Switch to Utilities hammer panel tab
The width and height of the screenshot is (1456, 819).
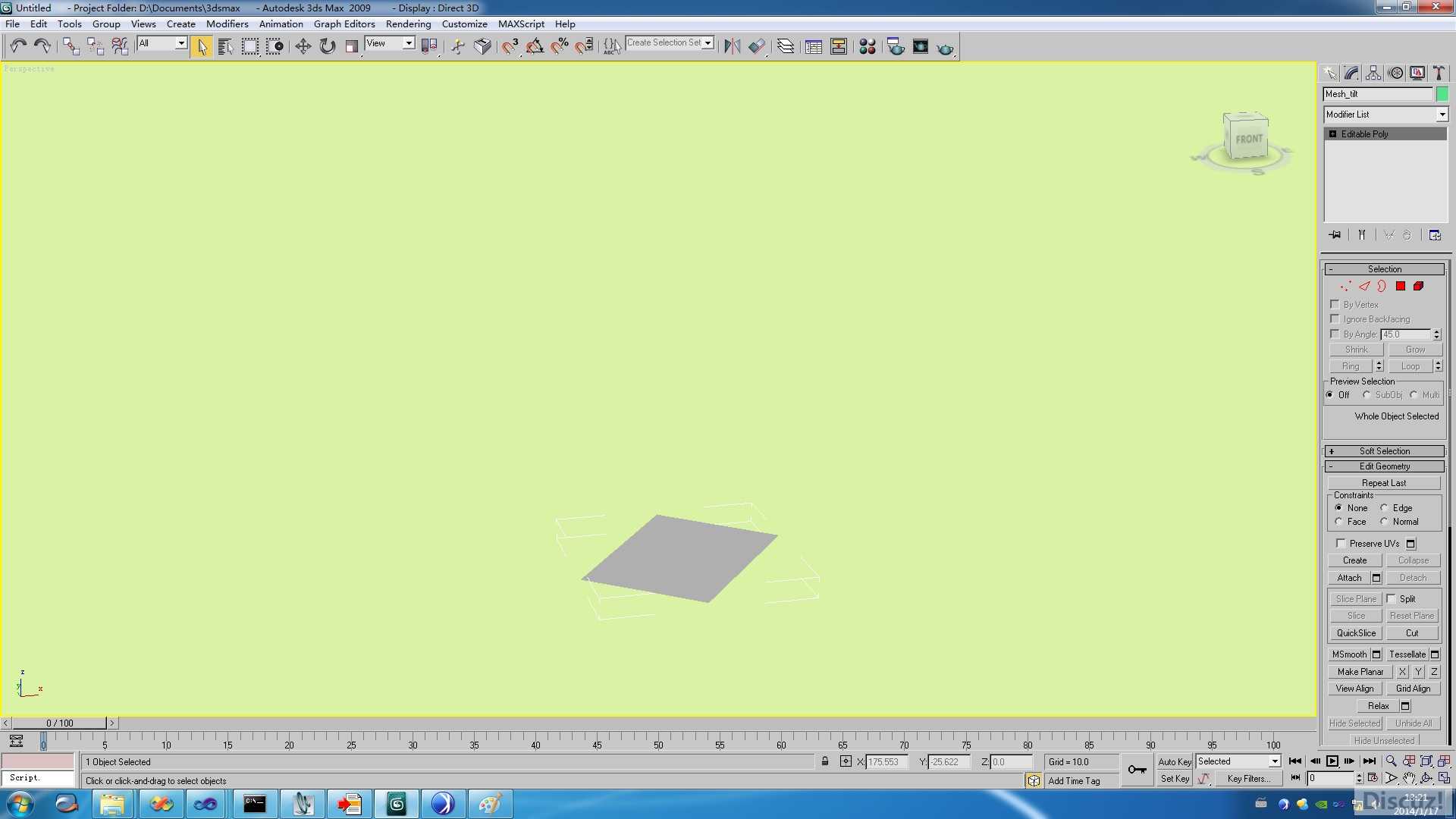point(1439,73)
